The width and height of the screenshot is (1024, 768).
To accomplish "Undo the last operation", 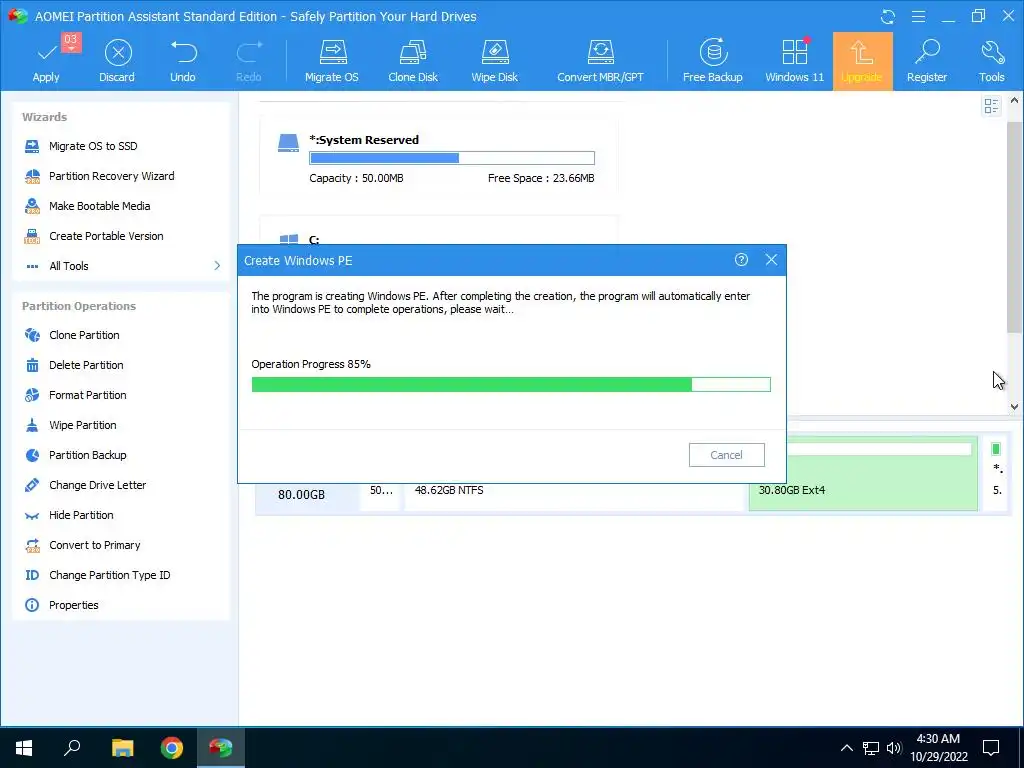I will (183, 60).
